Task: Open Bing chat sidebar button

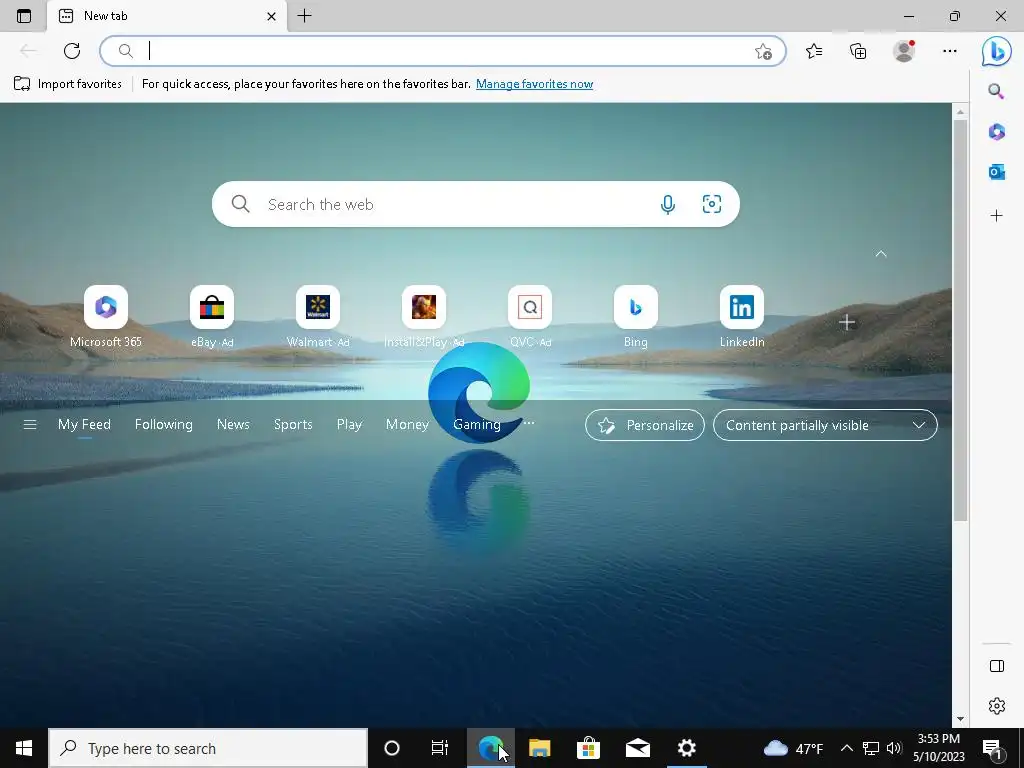Action: point(997,51)
